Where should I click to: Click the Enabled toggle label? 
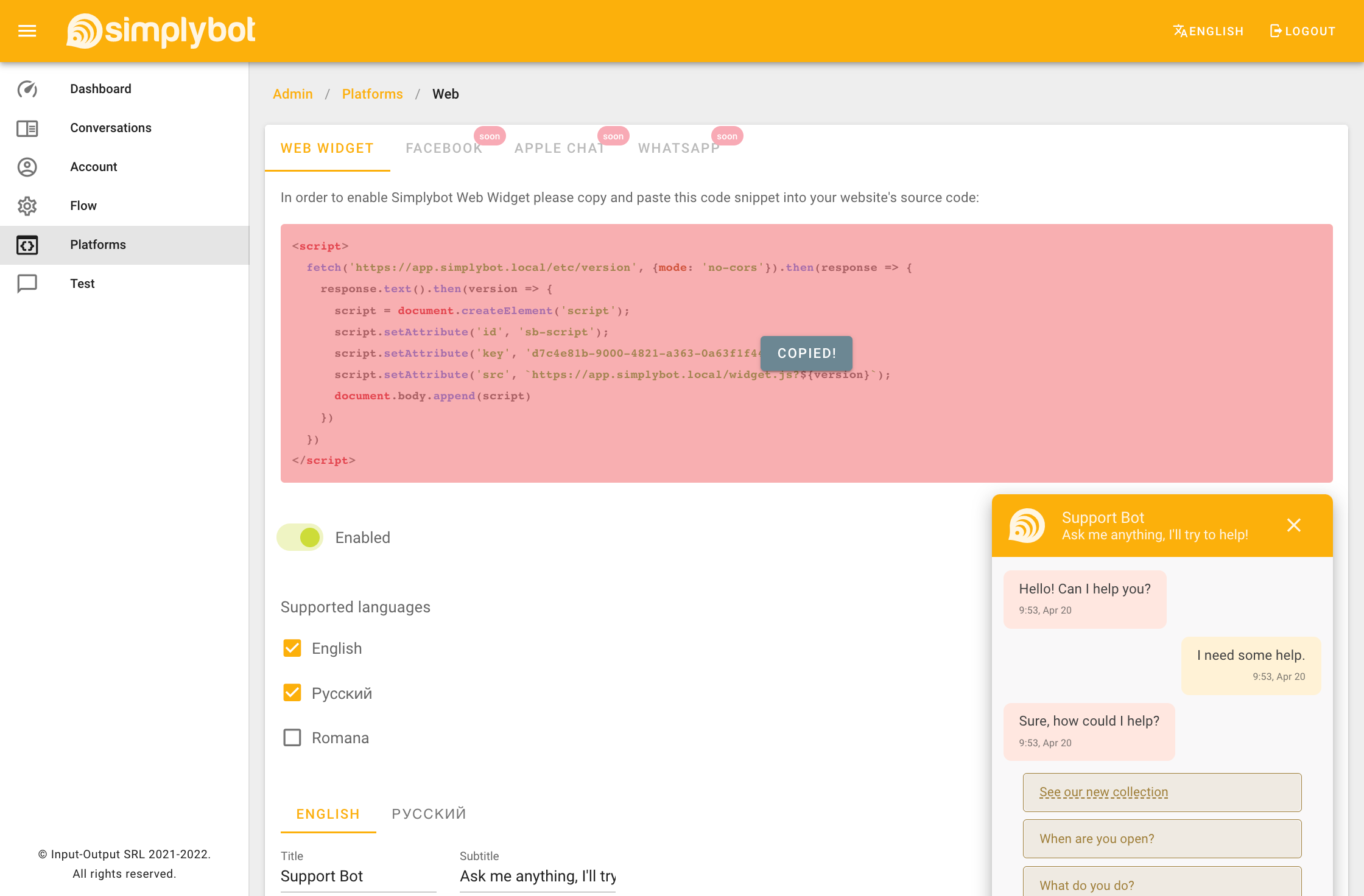tap(363, 537)
